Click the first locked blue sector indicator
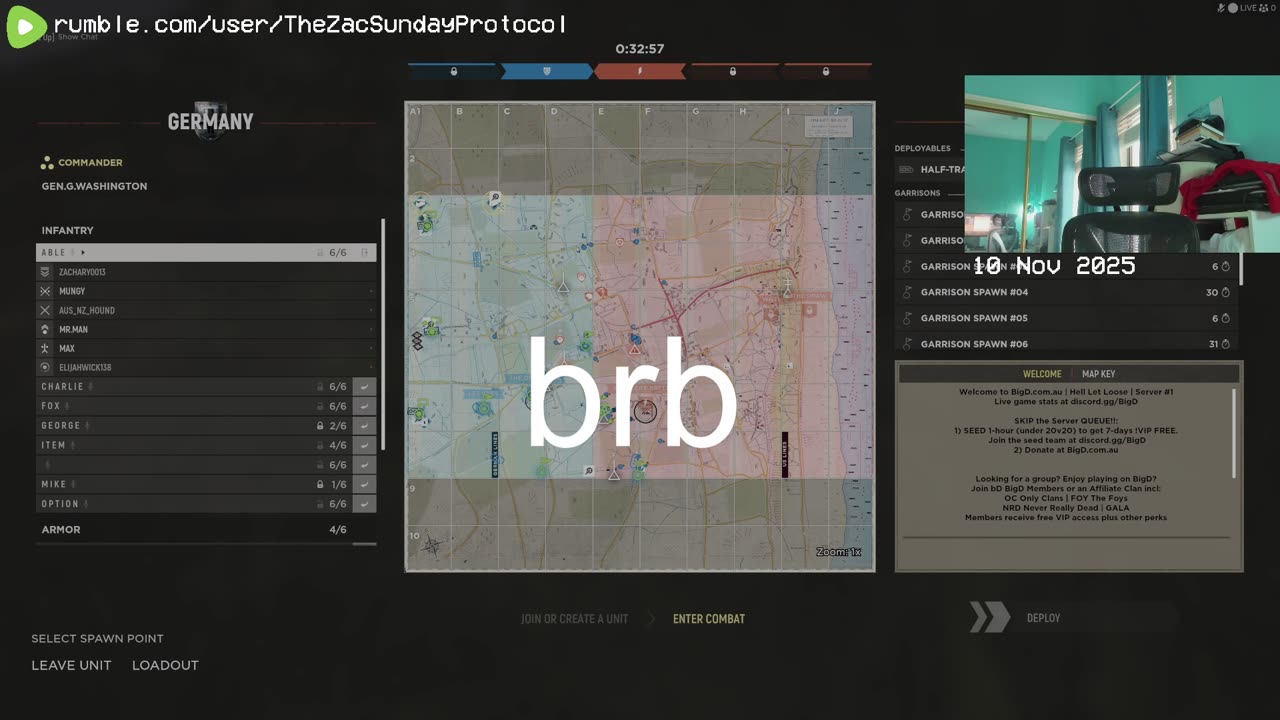This screenshot has width=1280, height=720. (x=453, y=71)
